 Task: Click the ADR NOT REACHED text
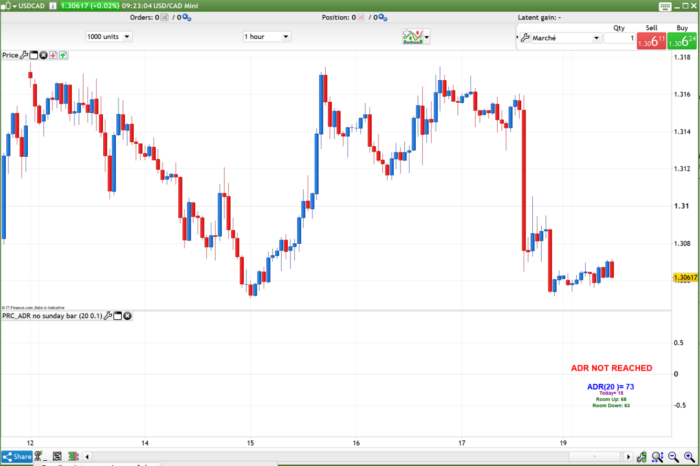pyautogui.click(x=612, y=368)
